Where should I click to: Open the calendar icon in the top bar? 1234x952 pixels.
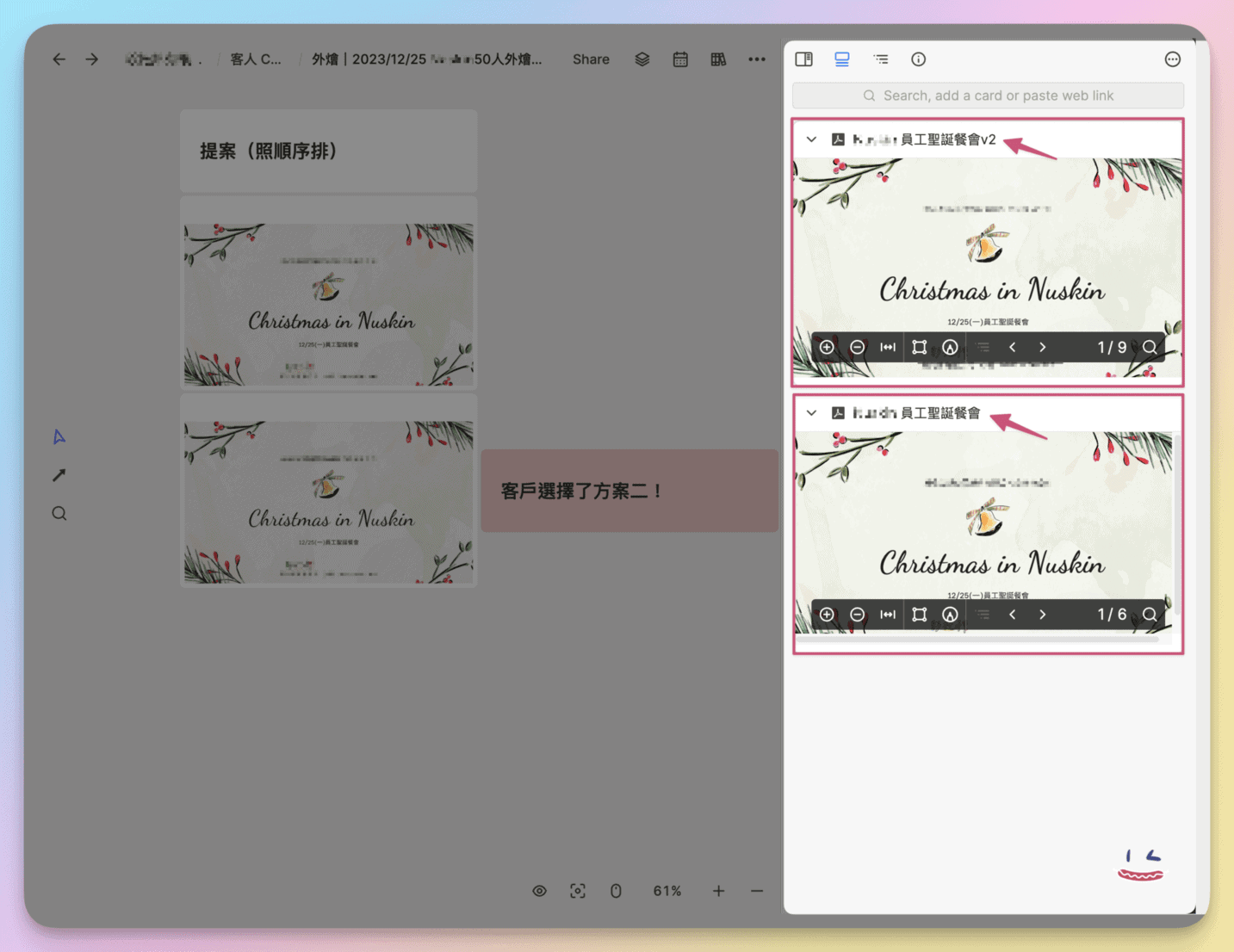680,59
